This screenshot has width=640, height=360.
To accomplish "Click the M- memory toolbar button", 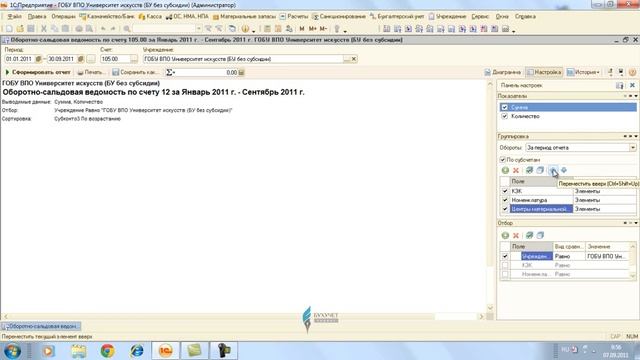I will click(x=323, y=29).
